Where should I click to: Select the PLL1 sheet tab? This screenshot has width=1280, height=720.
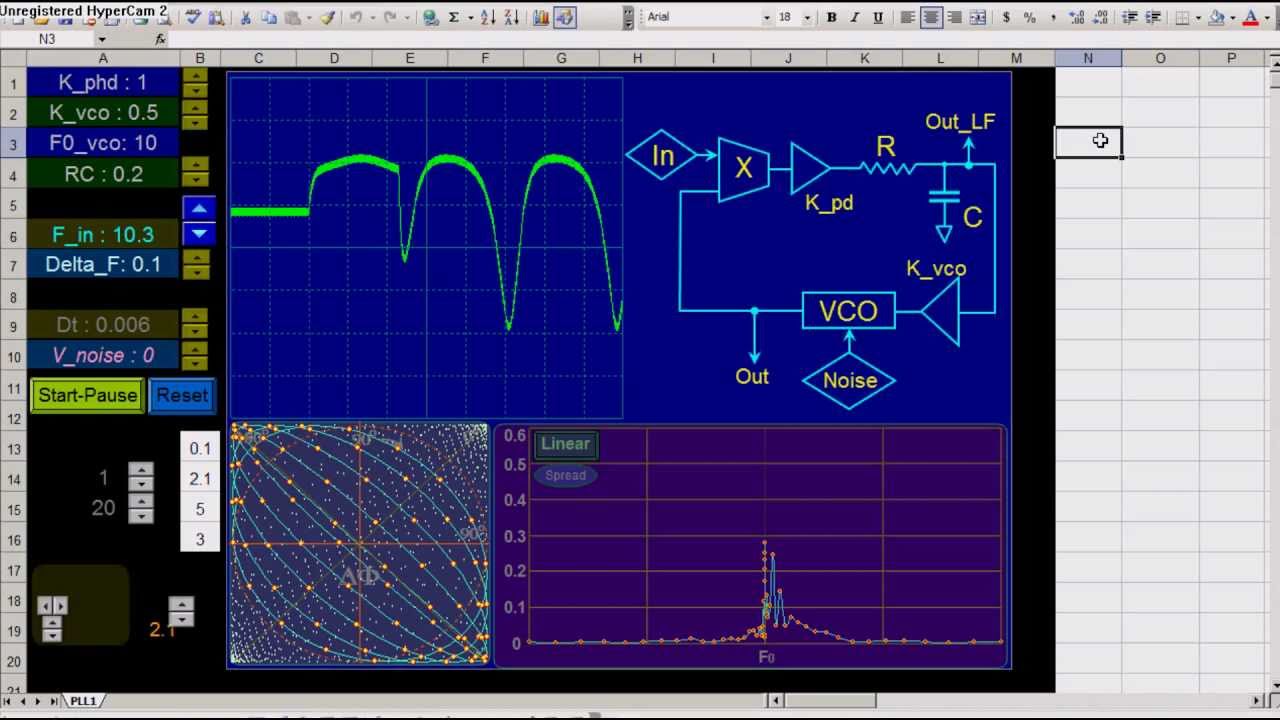[x=83, y=701]
